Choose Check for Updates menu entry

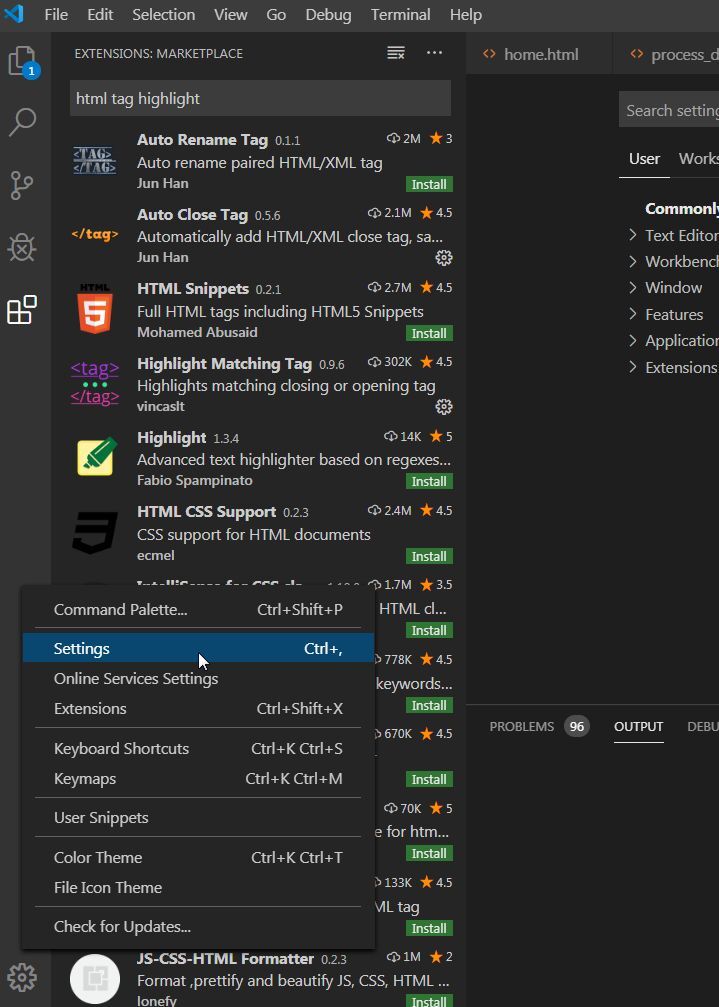[x=198, y=927]
